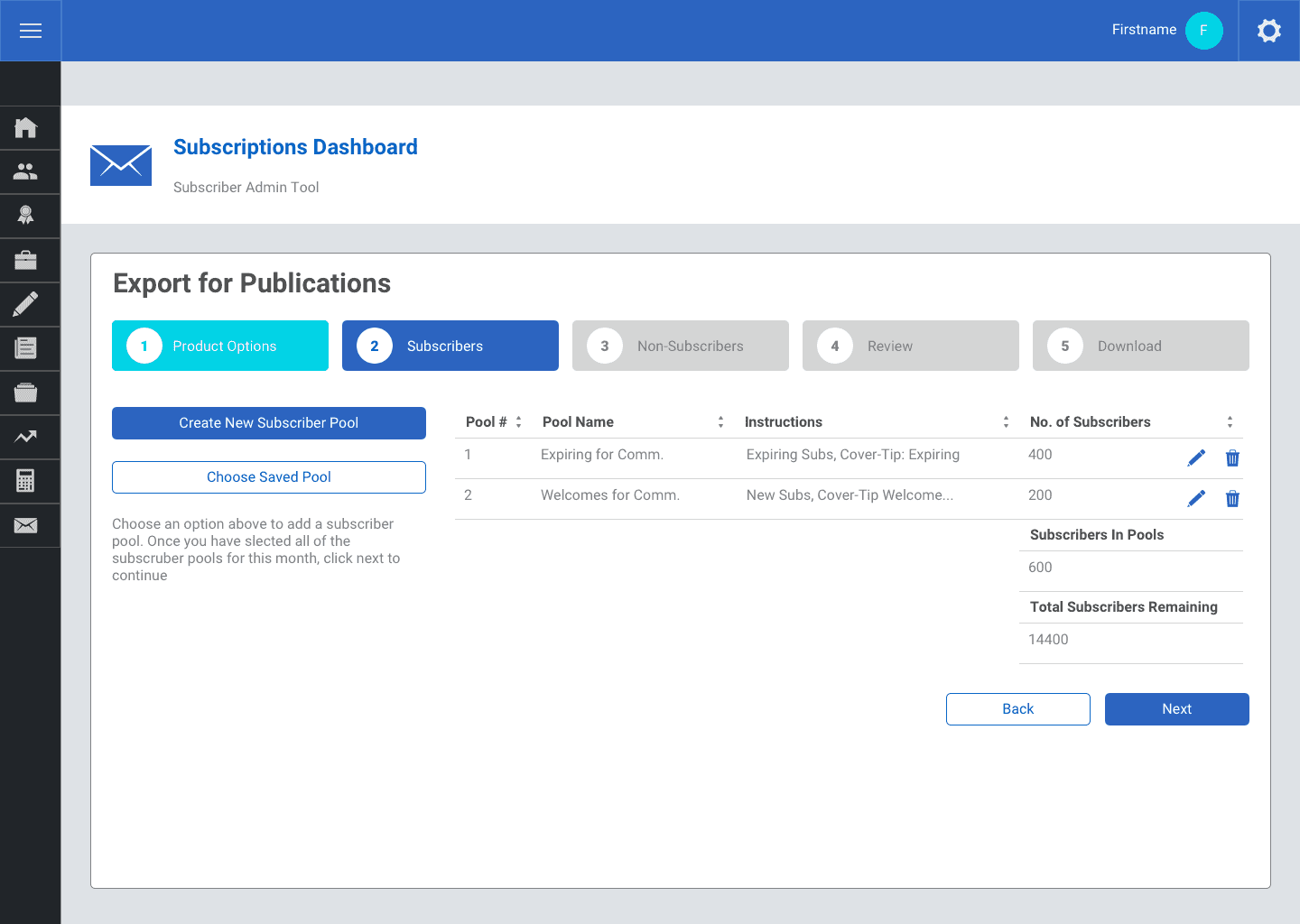Select the Non-Subscribers step
The height and width of the screenshot is (924, 1300).
click(681, 346)
